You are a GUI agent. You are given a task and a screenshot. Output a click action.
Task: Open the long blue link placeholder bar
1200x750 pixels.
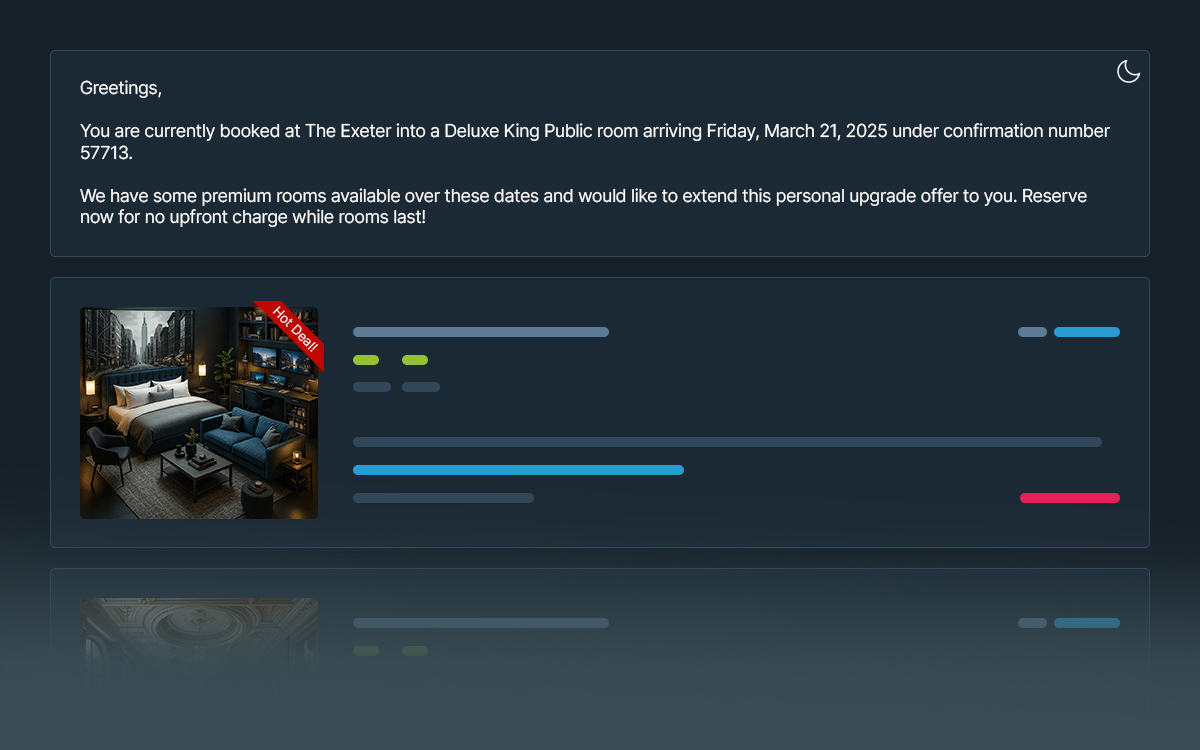tap(518, 470)
